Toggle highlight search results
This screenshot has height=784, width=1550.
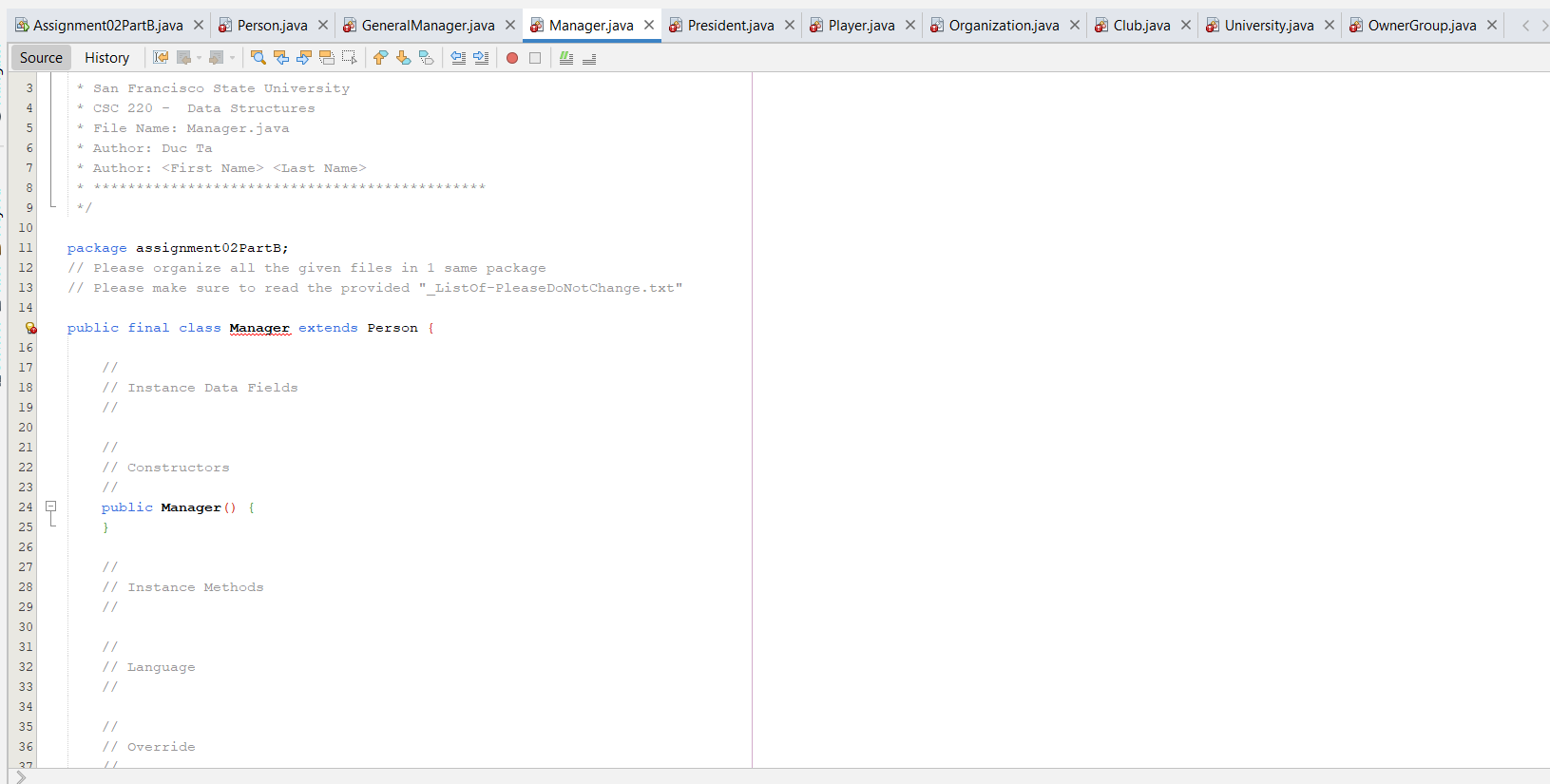click(x=327, y=58)
